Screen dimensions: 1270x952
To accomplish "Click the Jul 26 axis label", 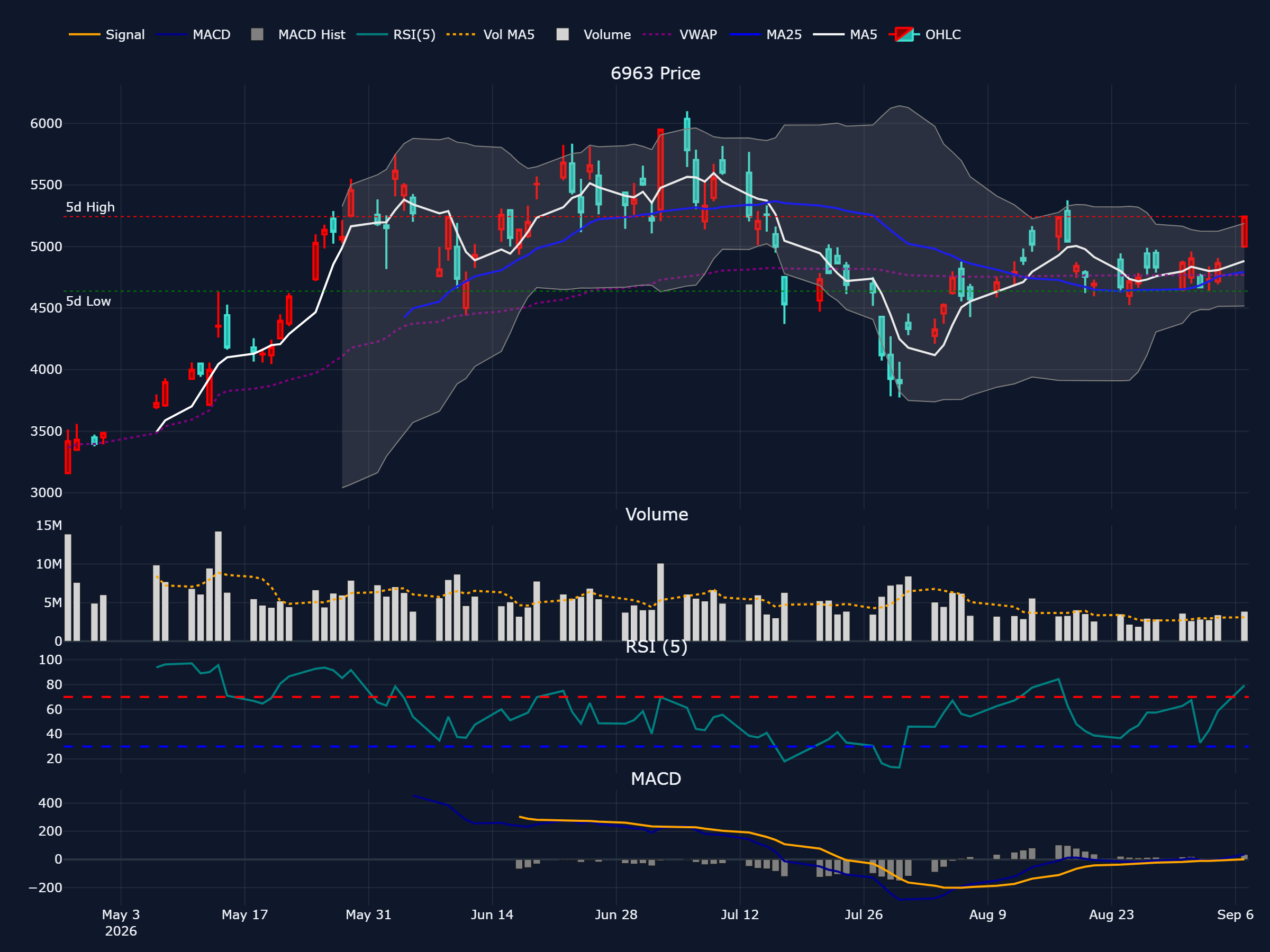I will click(864, 914).
